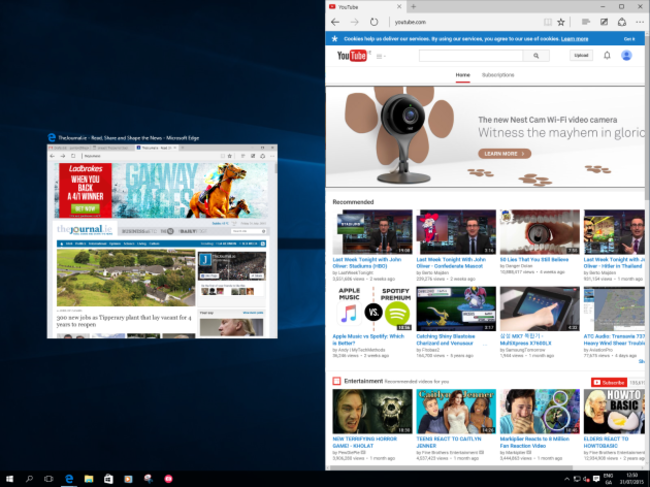Expand the YouTube guide menu
The height and width of the screenshot is (487, 650).
[x=381, y=56]
